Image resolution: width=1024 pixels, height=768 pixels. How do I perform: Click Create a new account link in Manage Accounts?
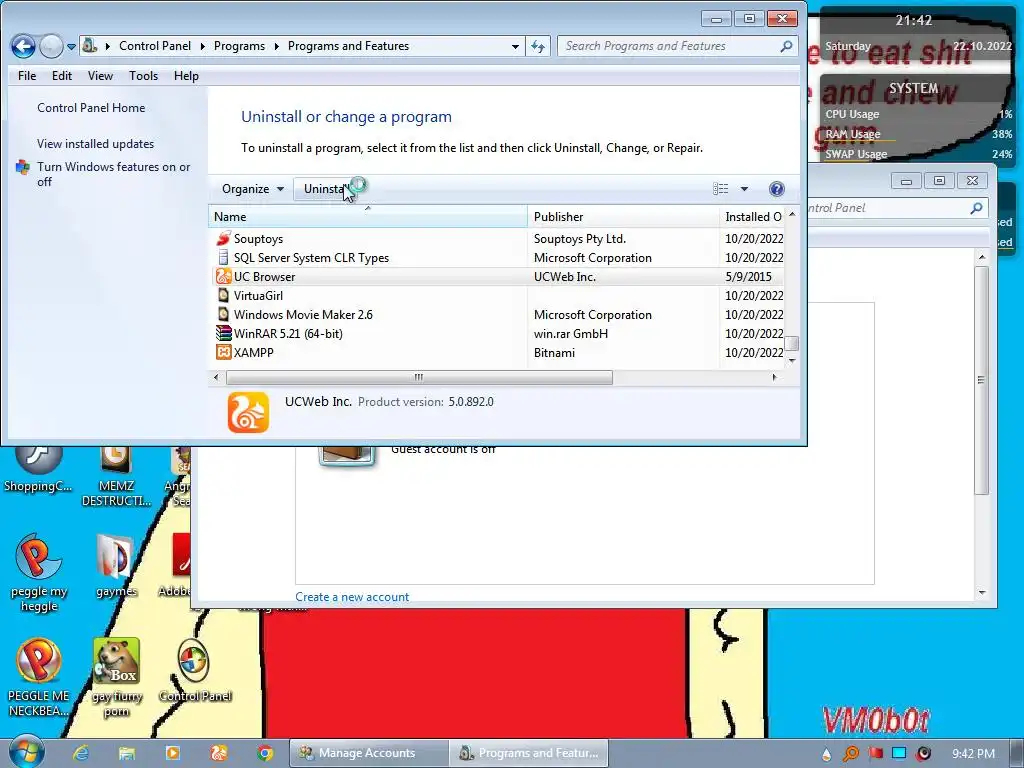click(352, 597)
